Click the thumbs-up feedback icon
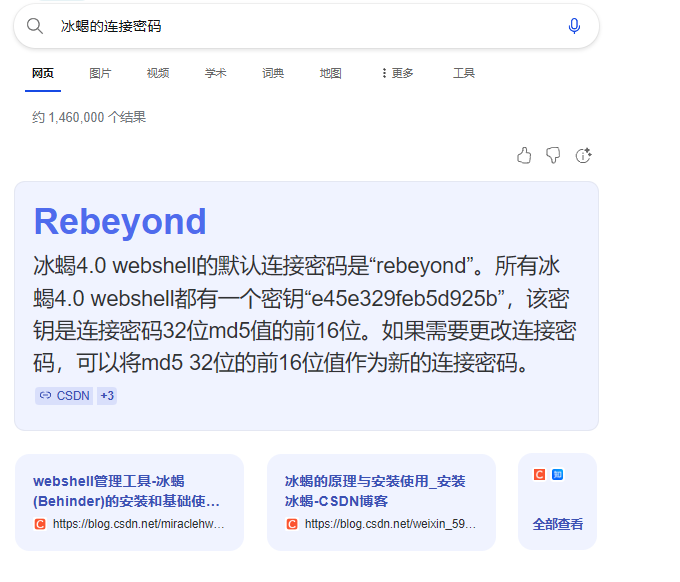This screenshot has width=680, height=582. tap(524, 155)
